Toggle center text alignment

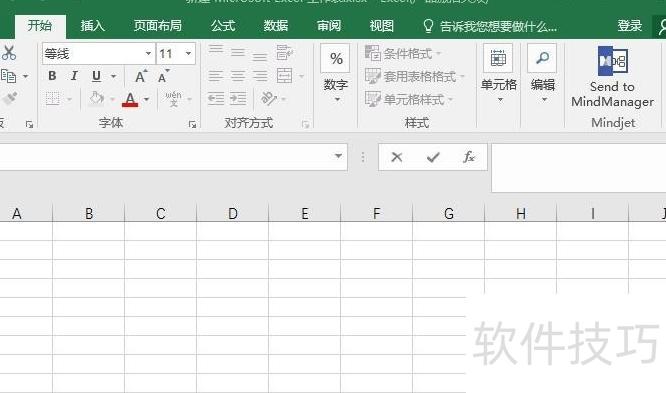coord(238,76)
